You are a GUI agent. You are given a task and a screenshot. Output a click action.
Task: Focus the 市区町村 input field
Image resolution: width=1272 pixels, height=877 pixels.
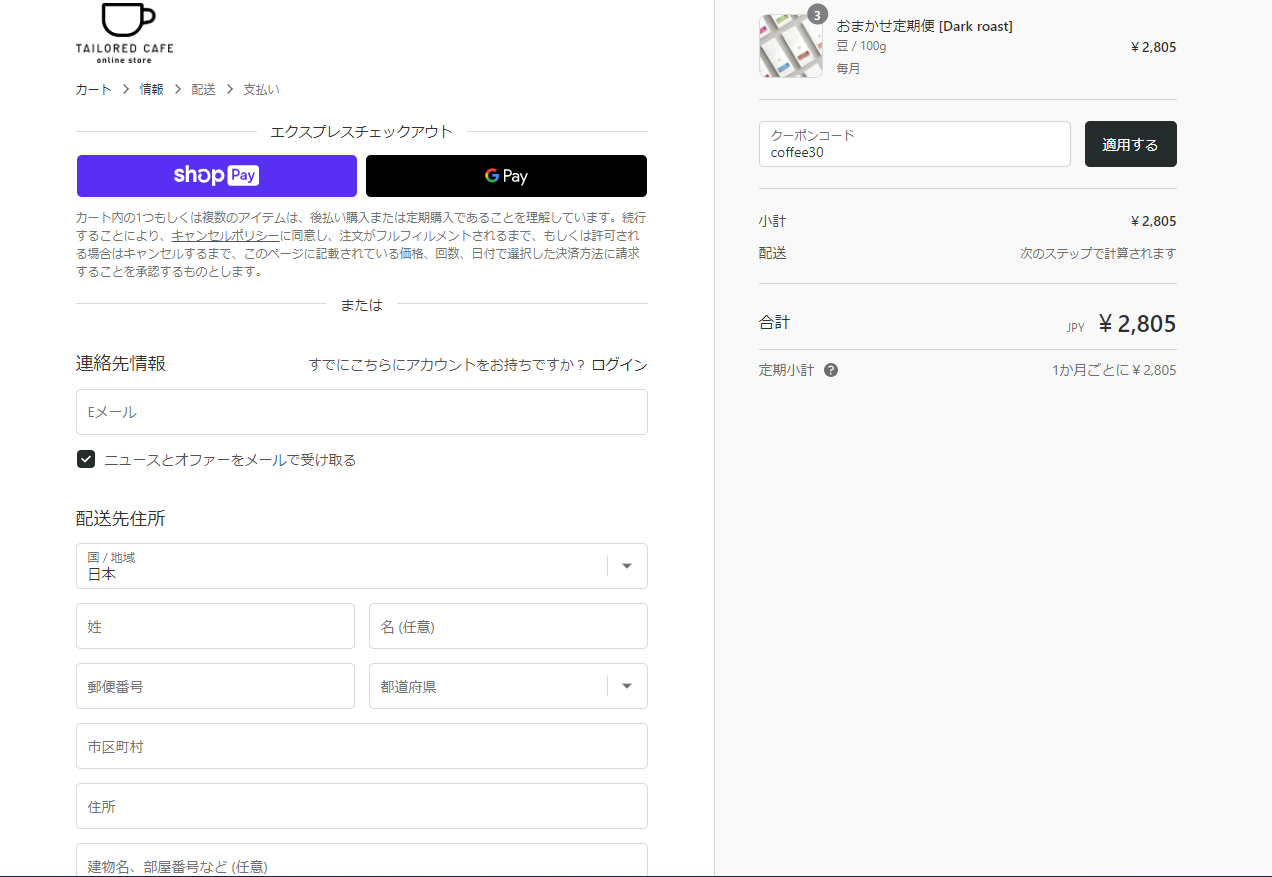(362, 746)
